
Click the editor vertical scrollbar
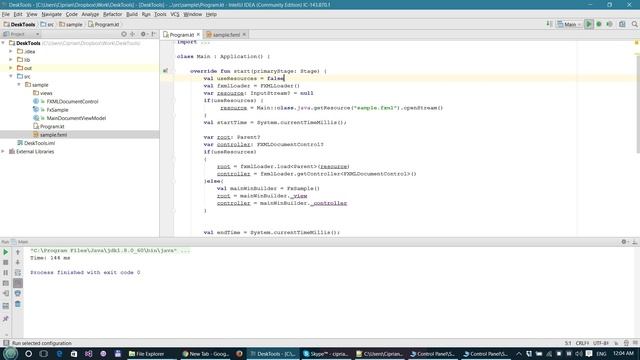(x=638, y=104)
